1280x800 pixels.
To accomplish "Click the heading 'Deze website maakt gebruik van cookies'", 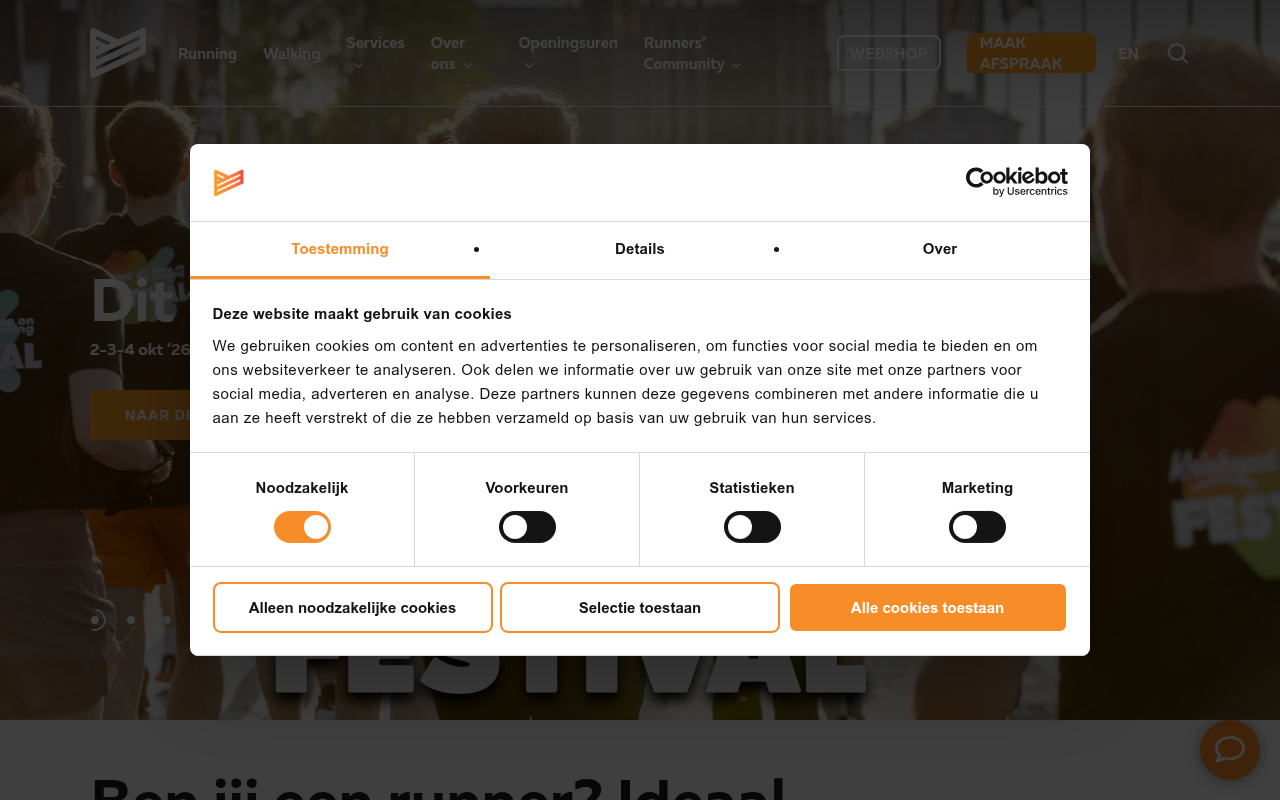I will 362,314.
